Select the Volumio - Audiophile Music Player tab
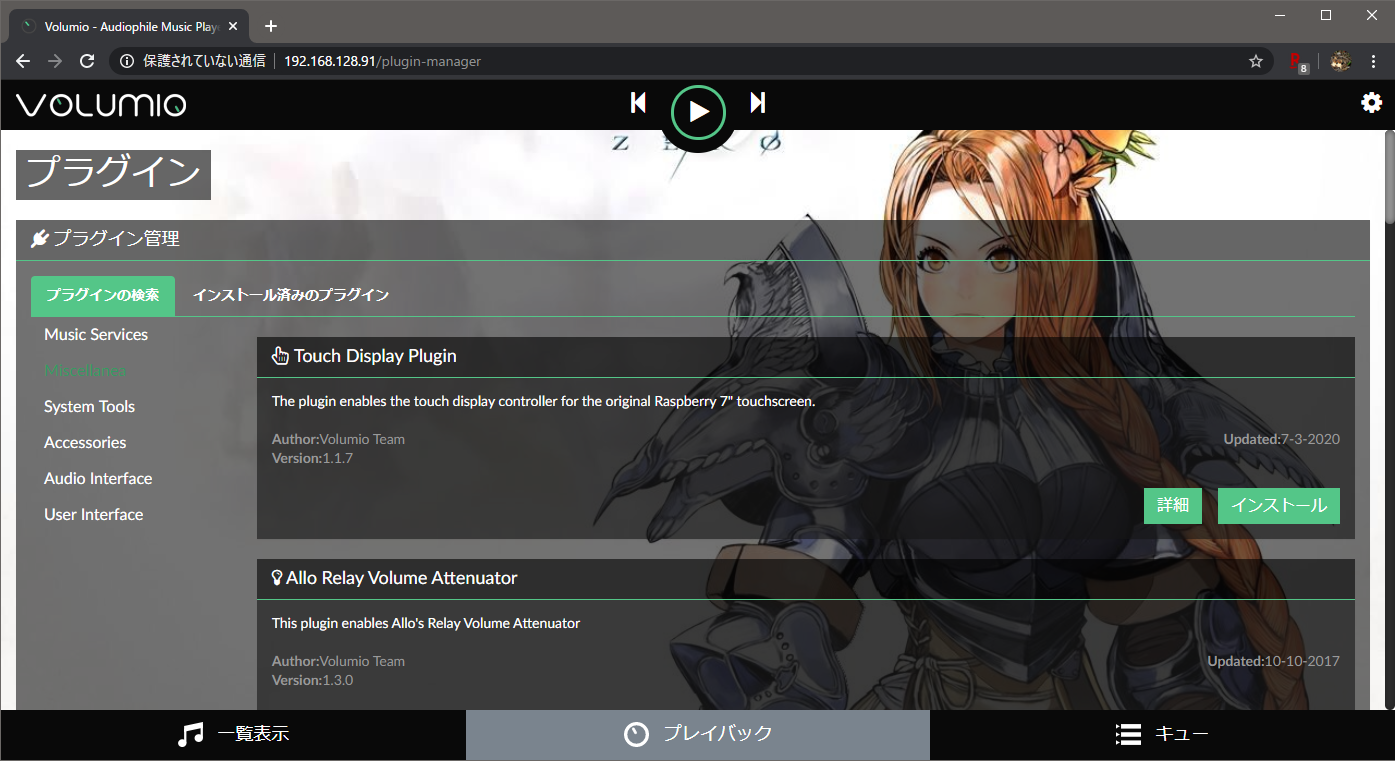Image resolution: width=1395 pixels, height=761 pixels. click(131, 26)
